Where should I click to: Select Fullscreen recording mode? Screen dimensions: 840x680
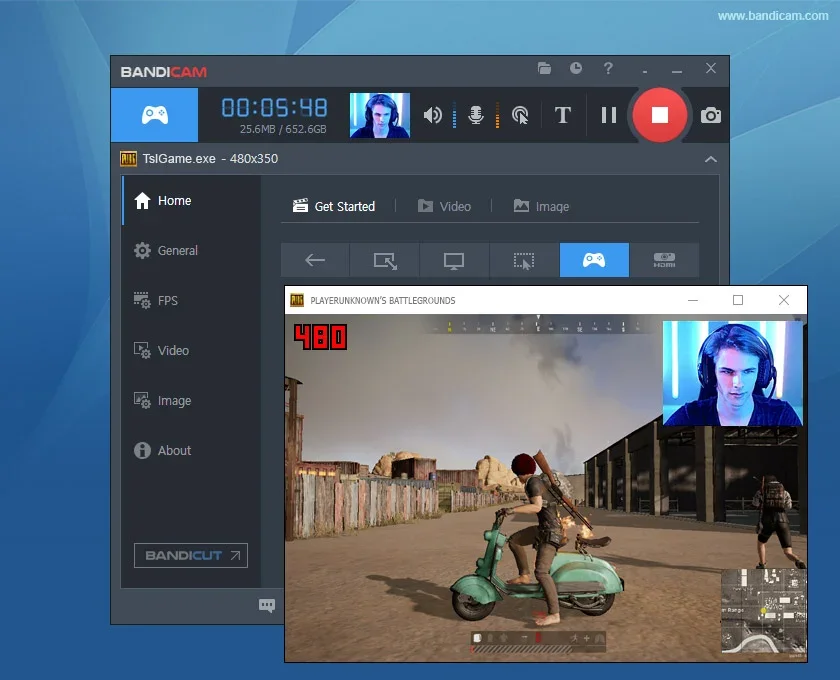pos(454,258)
